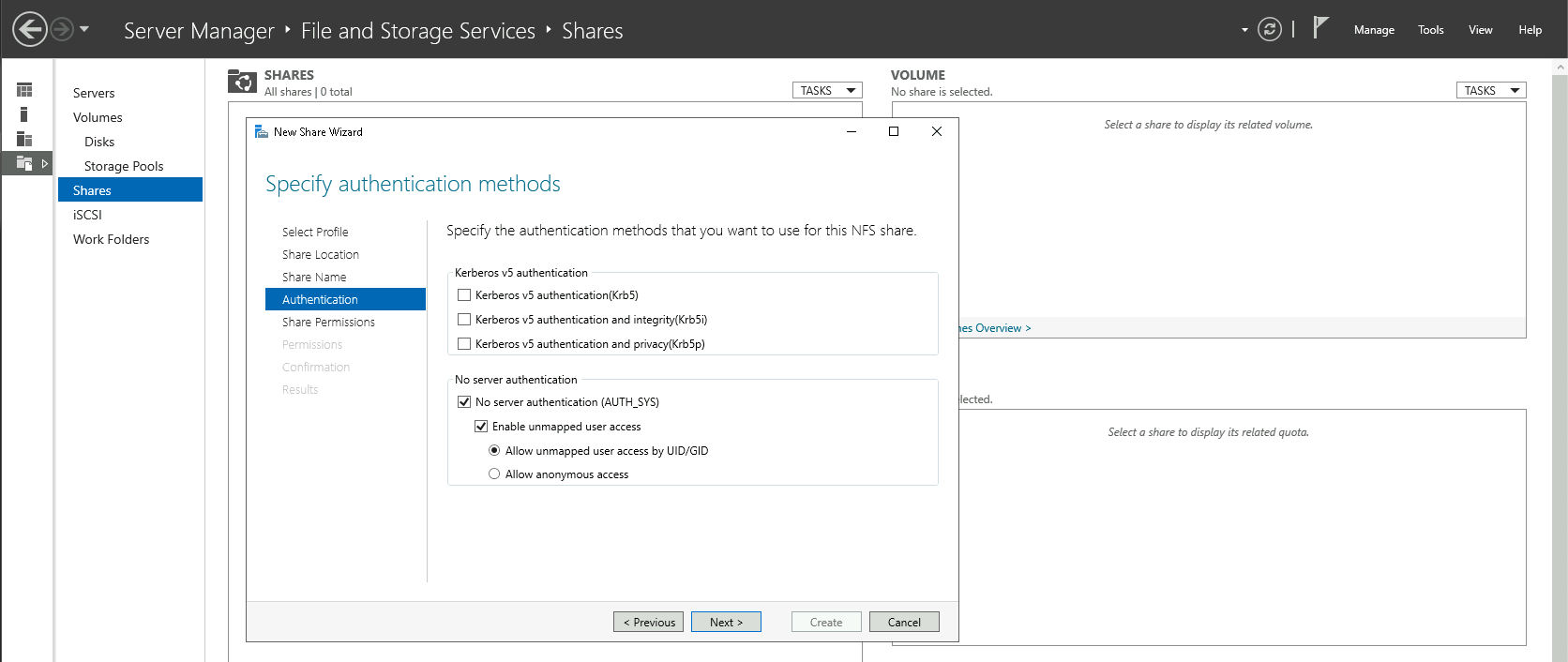Click the Cancel button in wizard
1568x662 pixels.
pos(904,623)
